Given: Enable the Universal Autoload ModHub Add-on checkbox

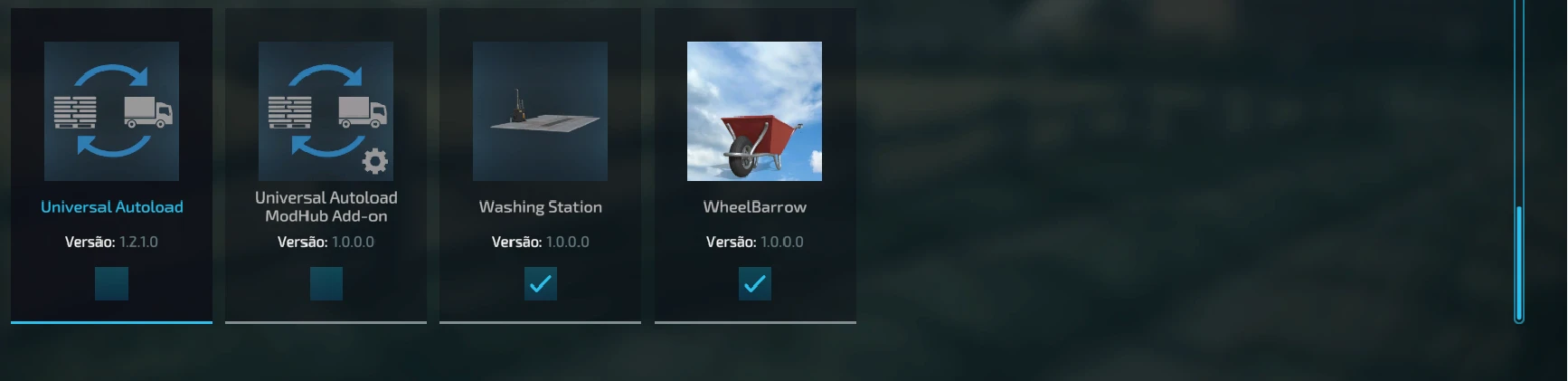Looking at the screenshot, I should pos(326,284).
